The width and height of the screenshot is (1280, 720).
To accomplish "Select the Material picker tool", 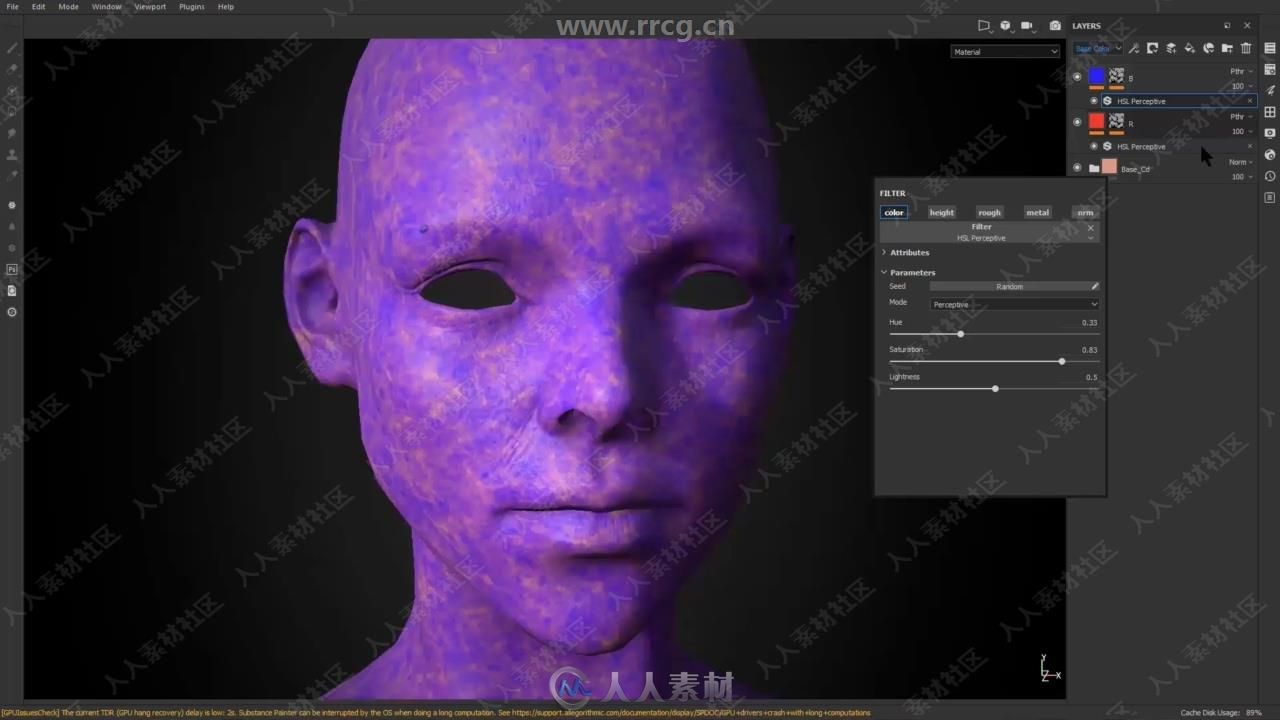I will (12, 175).
